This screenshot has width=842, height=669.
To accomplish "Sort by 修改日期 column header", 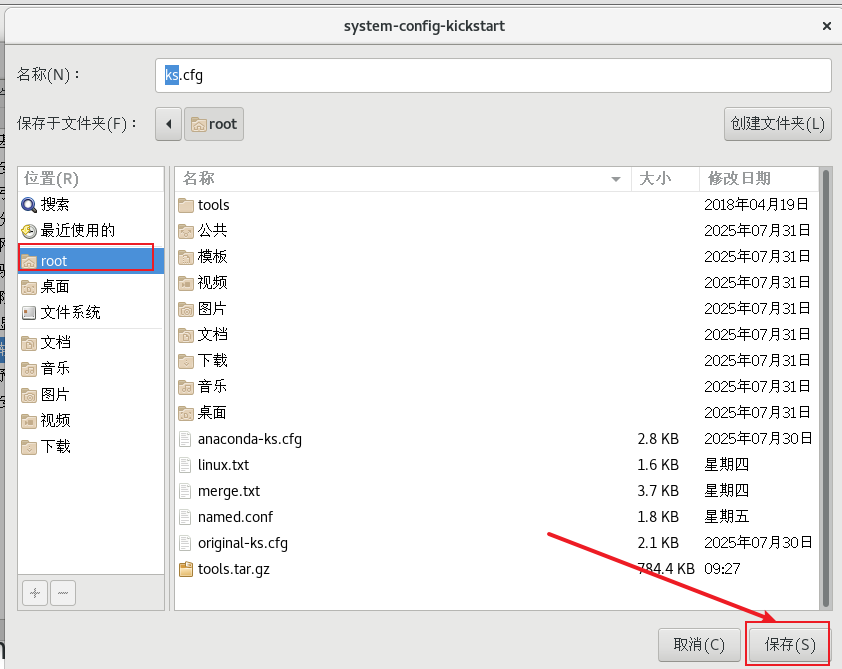I will [x=759, y=179].
